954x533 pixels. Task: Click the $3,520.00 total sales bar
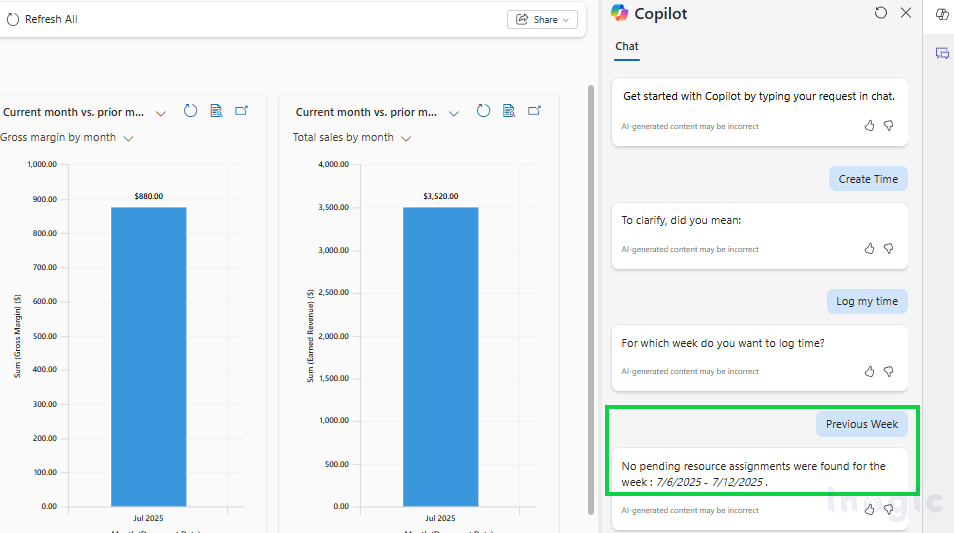point(440,357)
